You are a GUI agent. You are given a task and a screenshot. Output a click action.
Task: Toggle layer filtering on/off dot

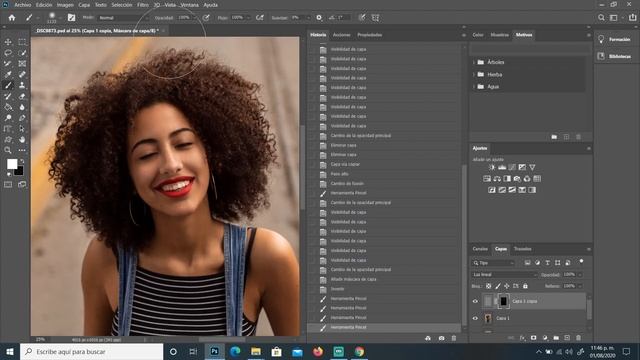point(581,261)
